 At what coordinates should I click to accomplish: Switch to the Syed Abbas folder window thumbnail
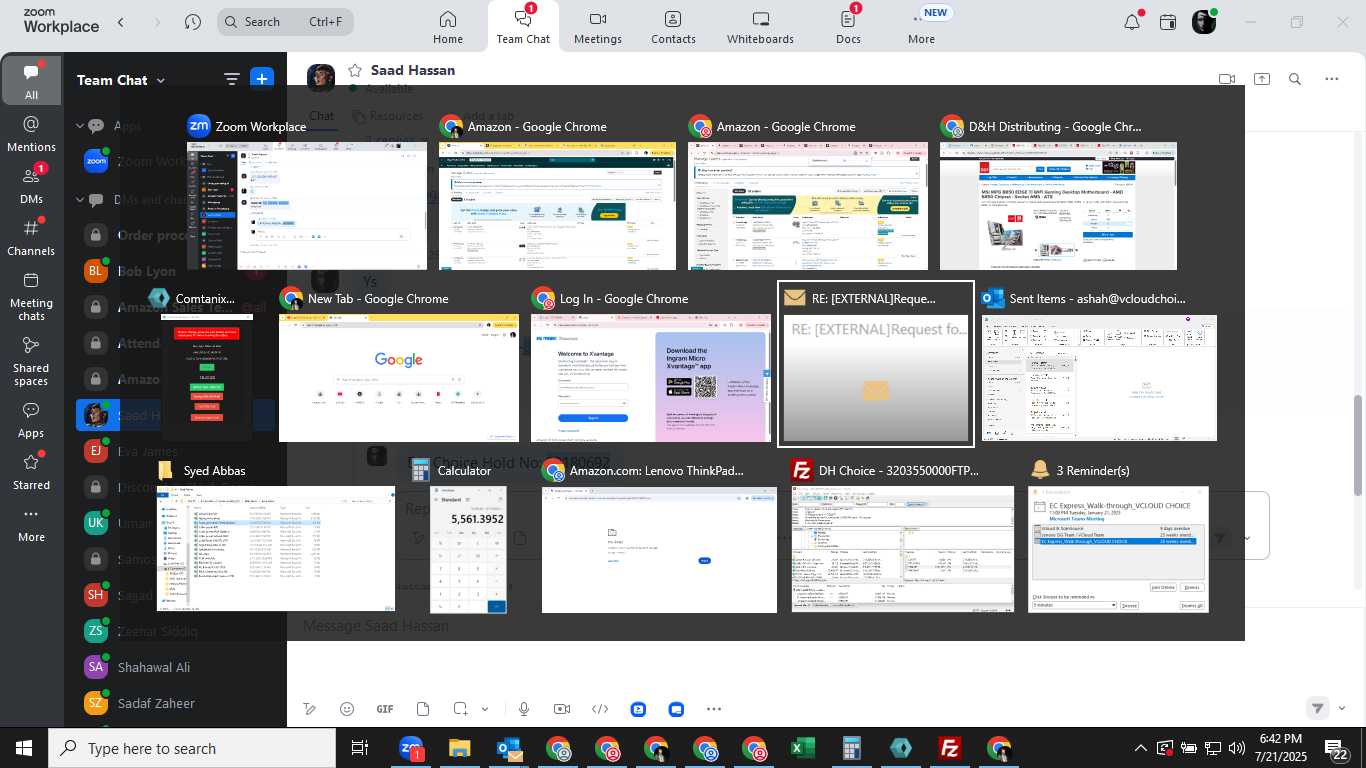(276, 549)
